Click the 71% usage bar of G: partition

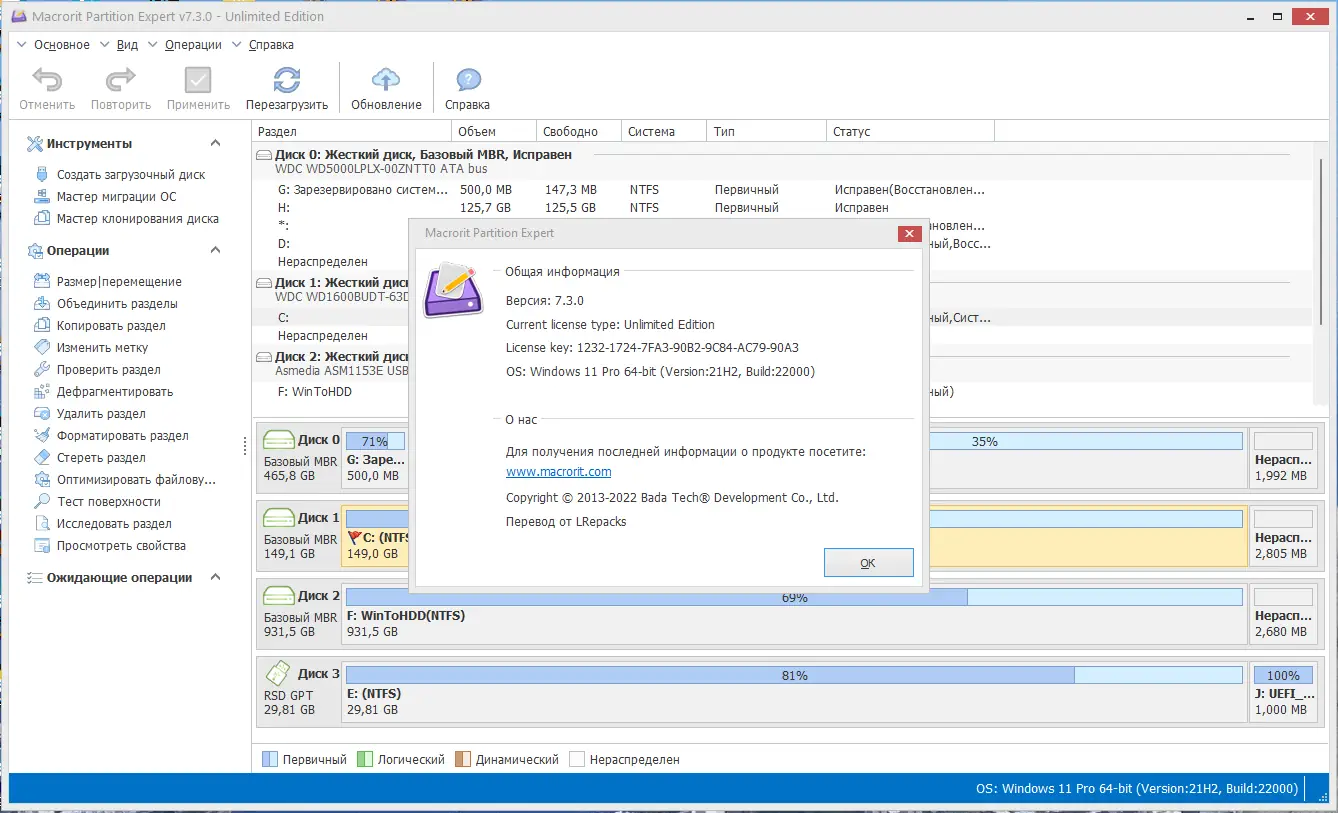pyautogui.click(x=375, y=441)
